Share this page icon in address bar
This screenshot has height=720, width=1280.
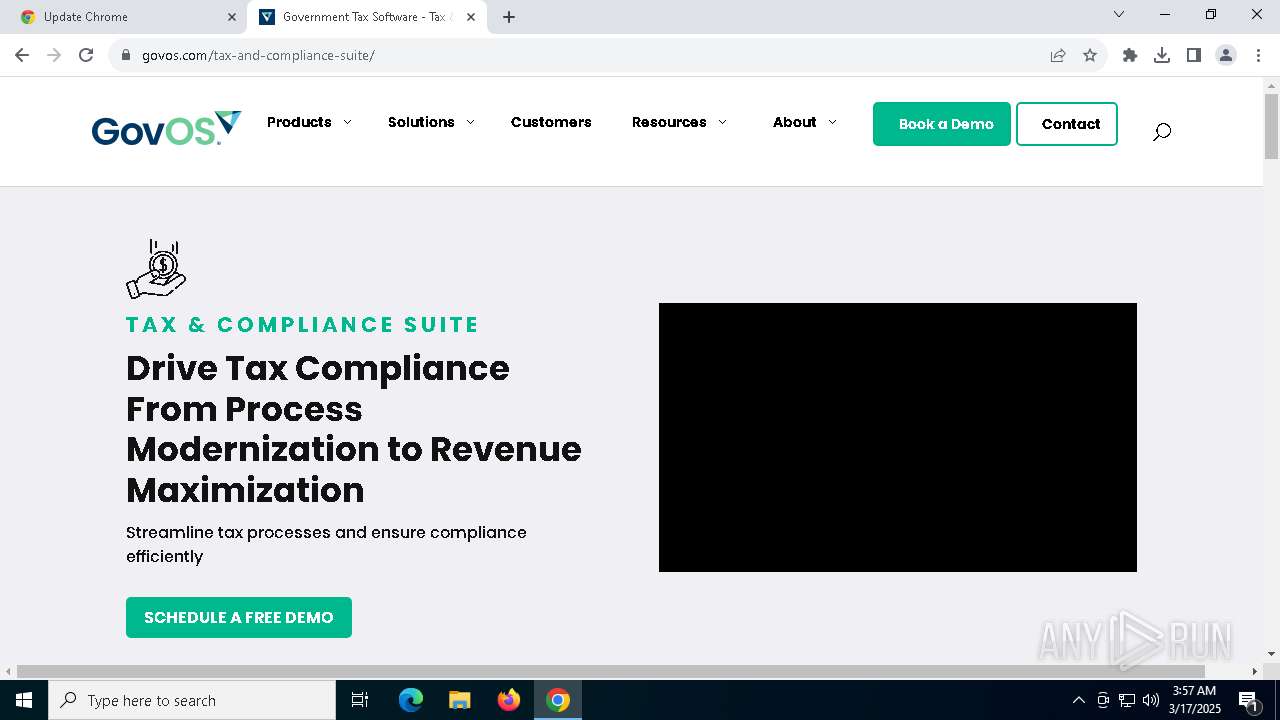[x=1058, y=55]
